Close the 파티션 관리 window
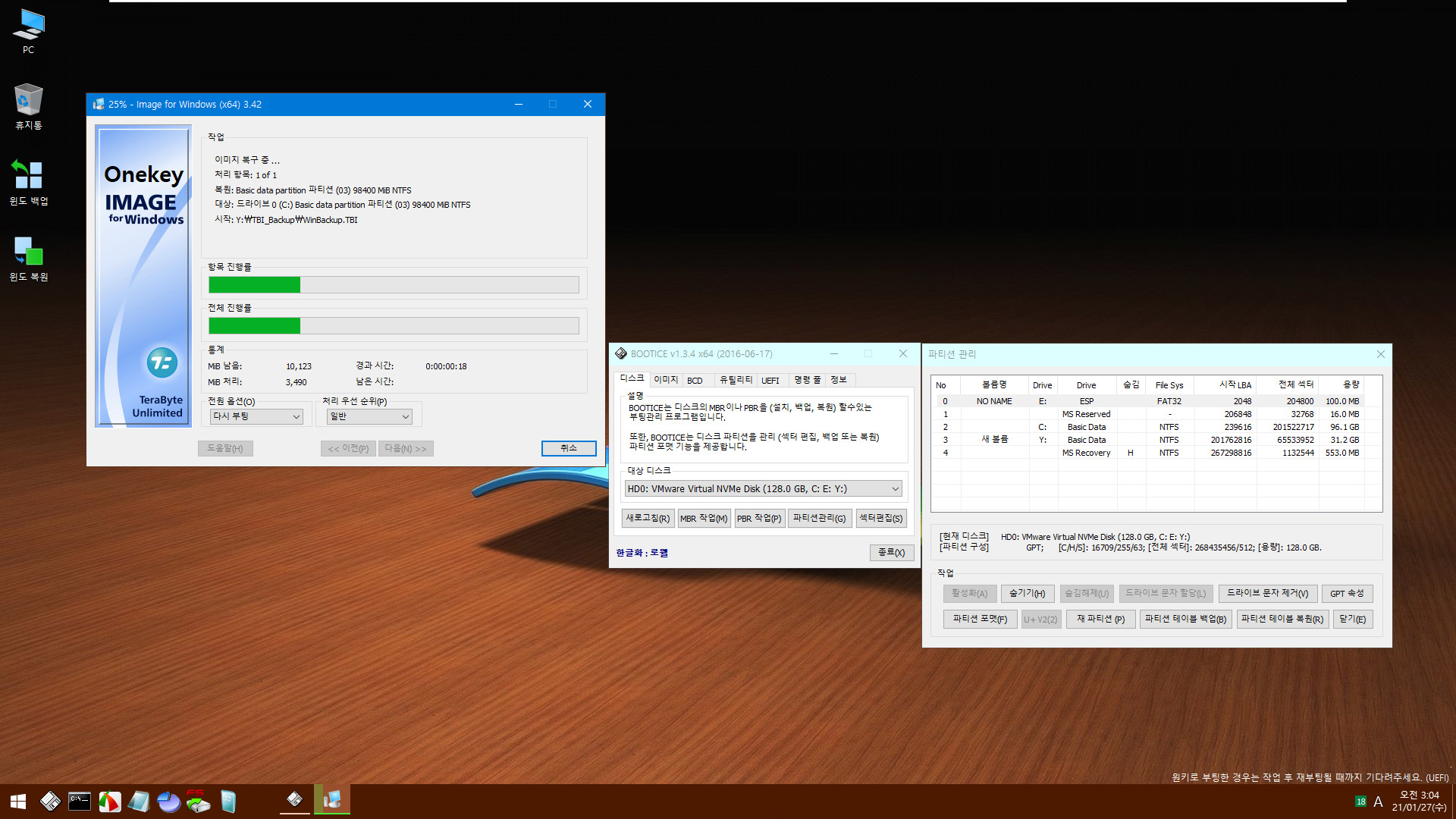Image resolution: width=1456 pixels, height=819 pixels. 1380,354
